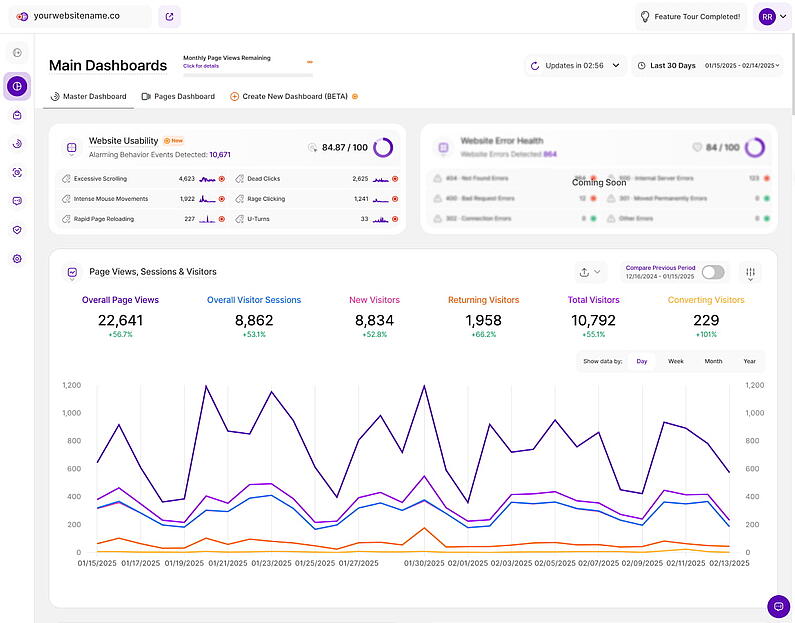Open Create New Dashboard (BETA) tab
Viewport: 795px width, 623px height.
294,96
